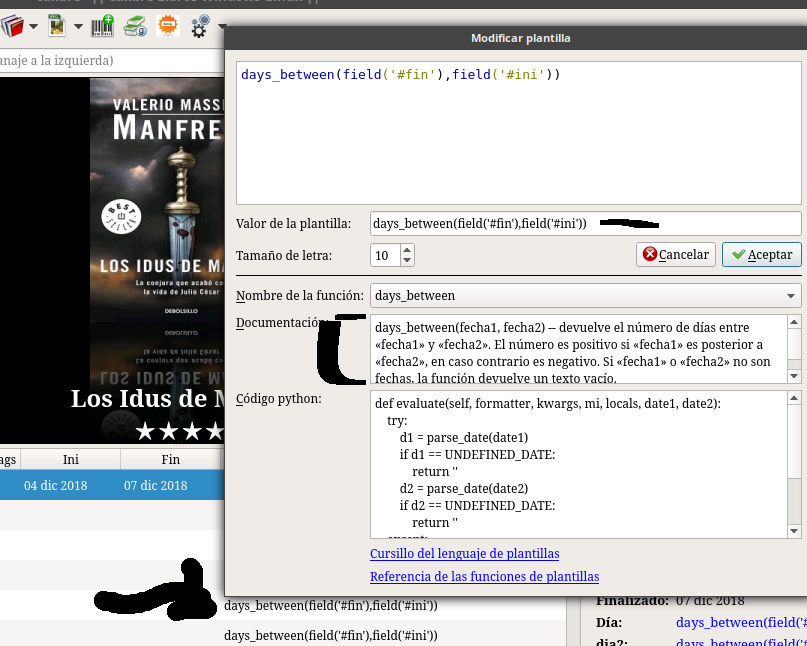
Task: Click the Goodreads sync green books icon
Action: (x=135, y=26)
